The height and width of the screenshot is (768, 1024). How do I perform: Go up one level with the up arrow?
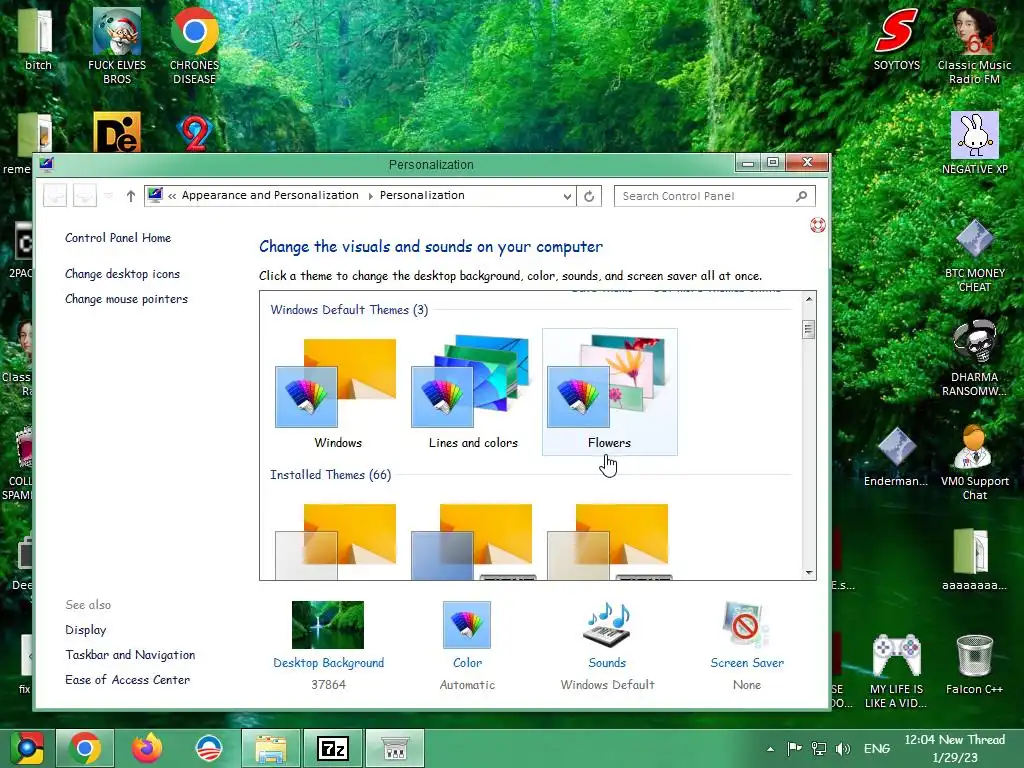[131, 196]
